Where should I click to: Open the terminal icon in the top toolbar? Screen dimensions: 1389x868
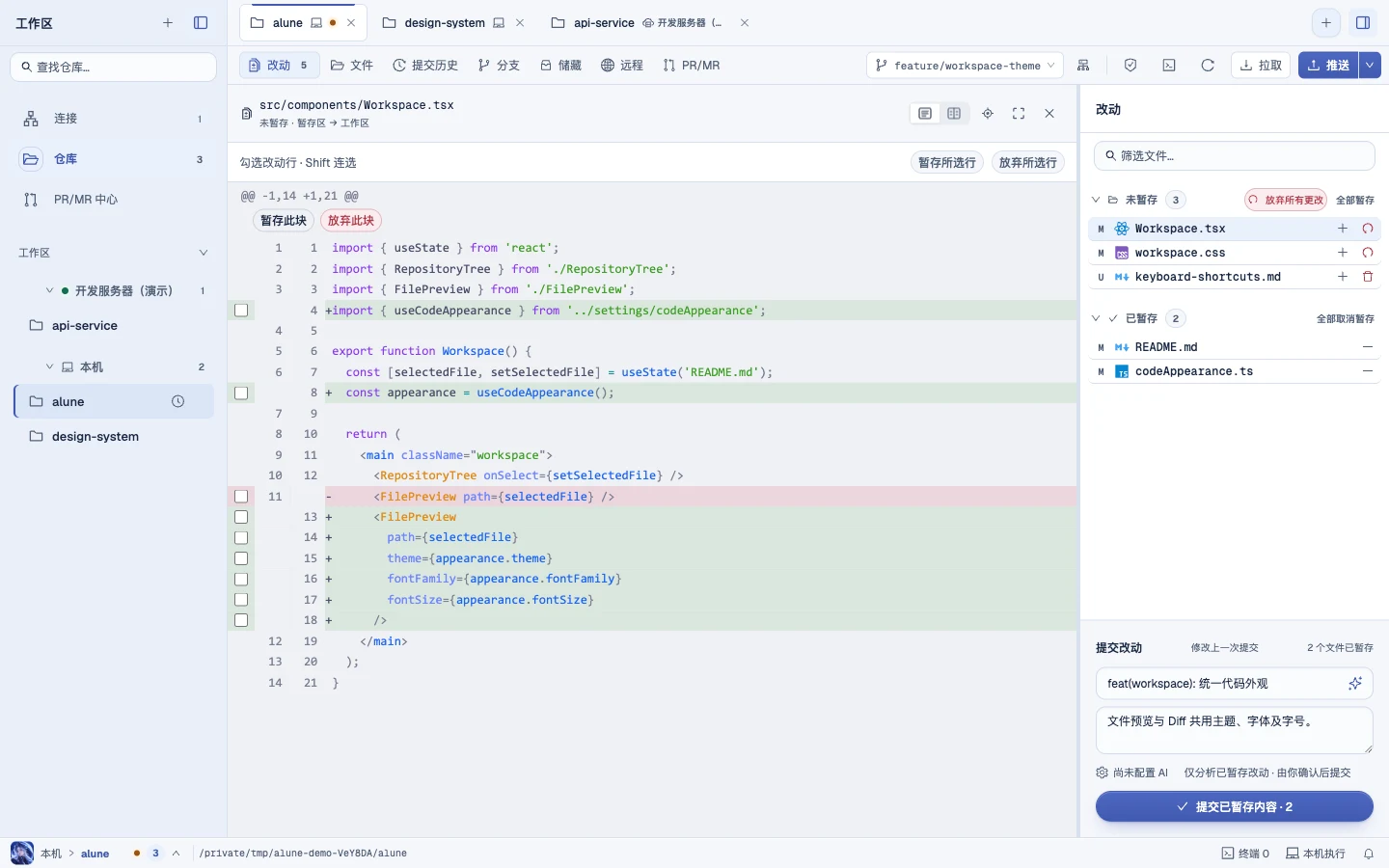(x=1169, y=66)
